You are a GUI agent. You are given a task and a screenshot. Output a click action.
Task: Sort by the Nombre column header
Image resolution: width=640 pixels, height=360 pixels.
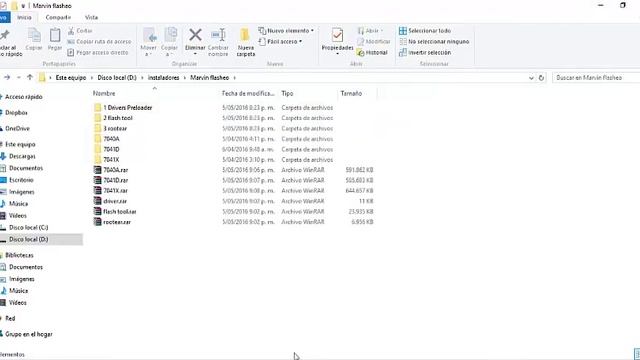tap(104, 93)
